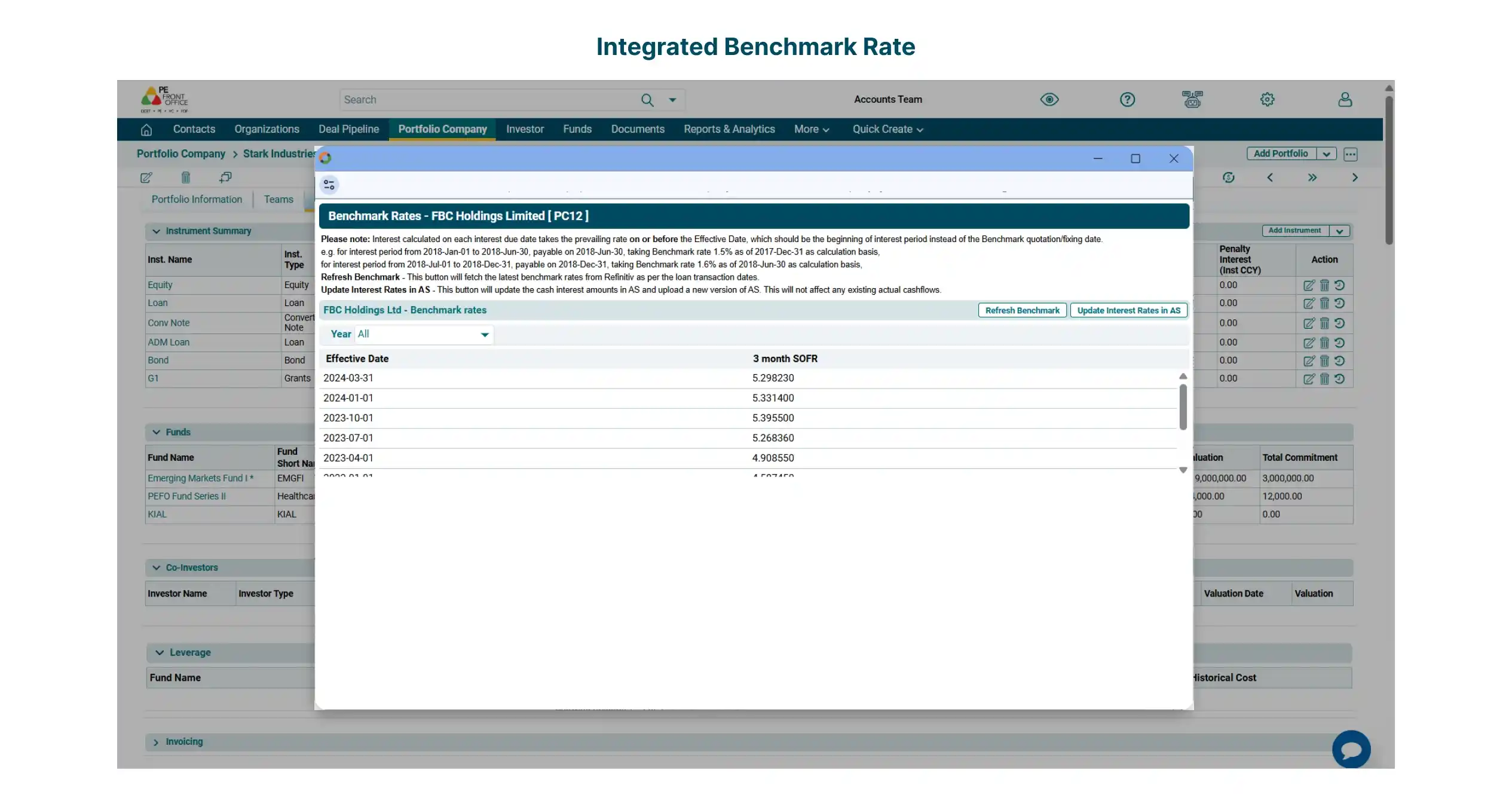Click the Add Portfolio button
This screenshot has height=795, width=1512.
point(1281,154)
